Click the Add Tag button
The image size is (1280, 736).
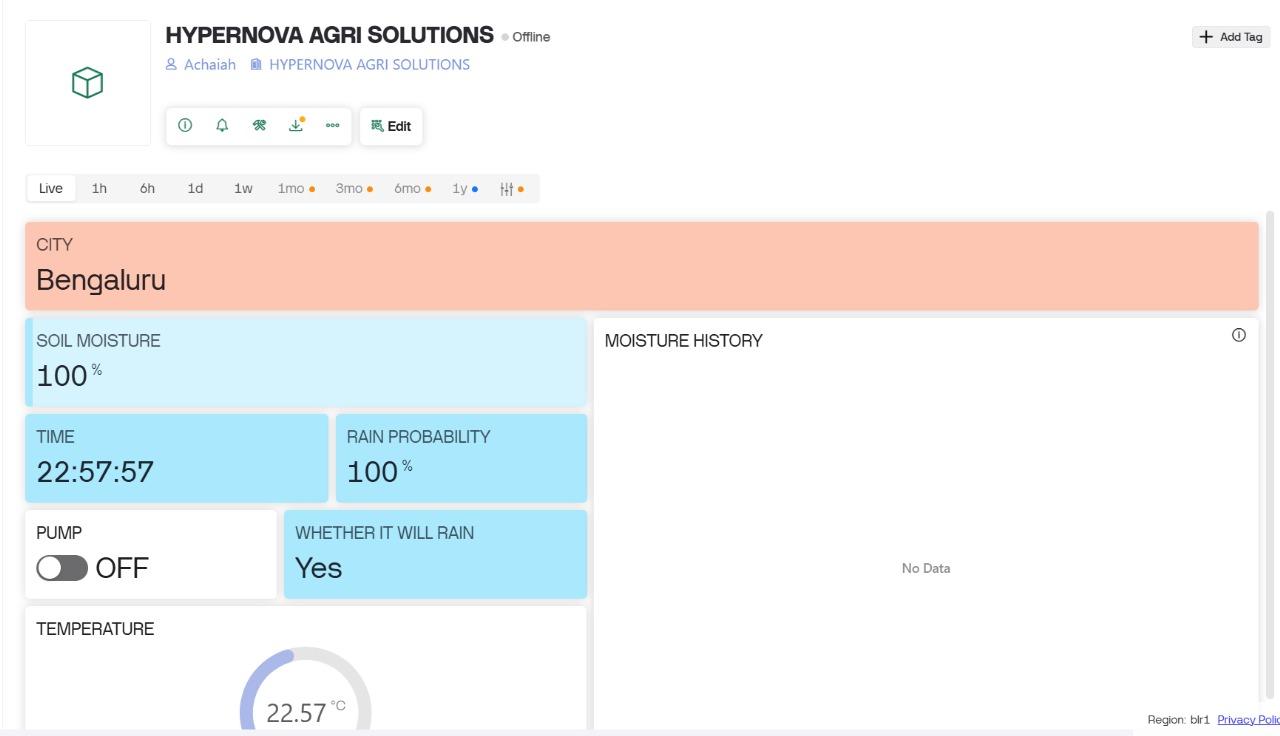pos(1231,37)
